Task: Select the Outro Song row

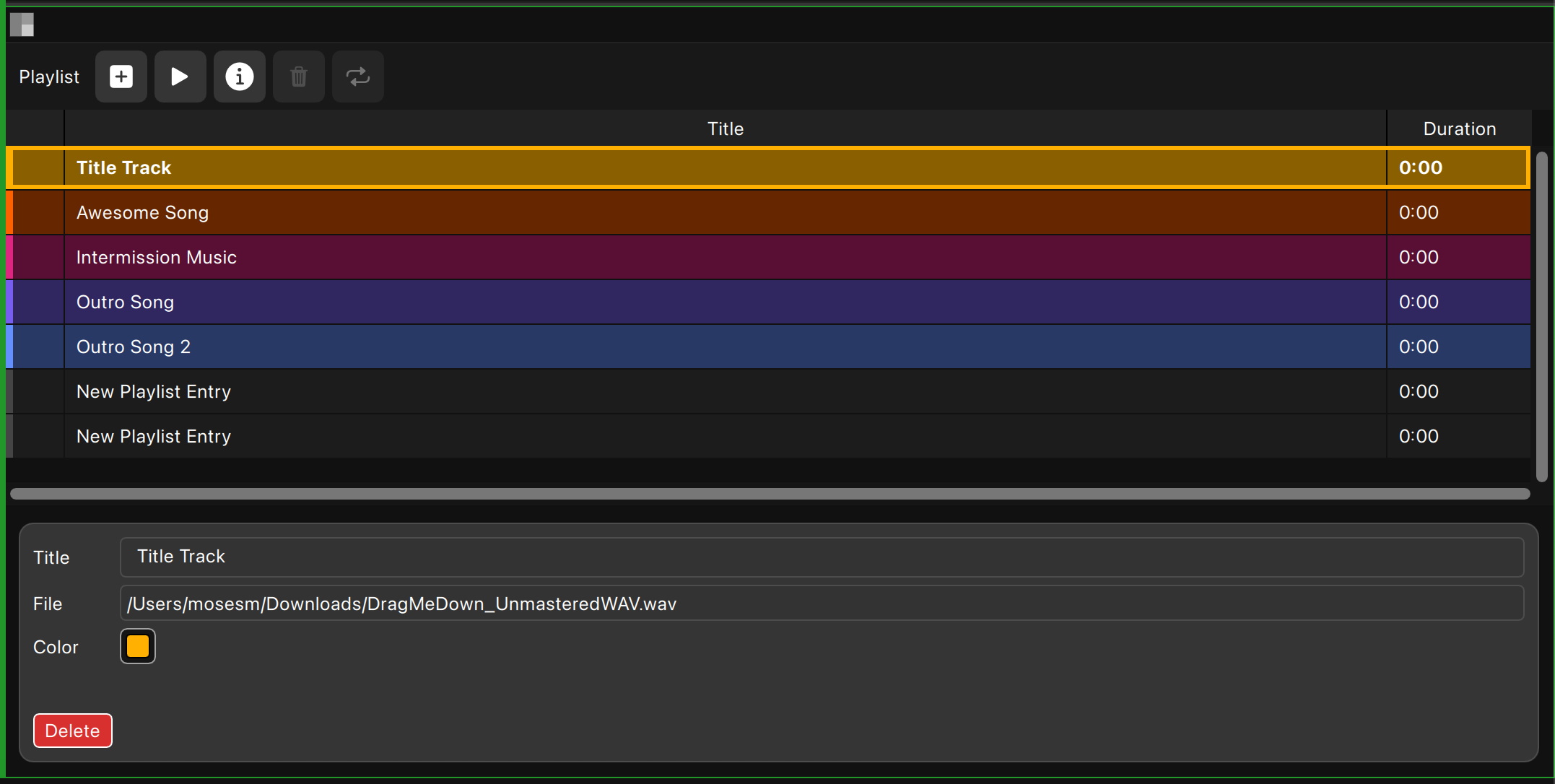Action: coord(433,302)
